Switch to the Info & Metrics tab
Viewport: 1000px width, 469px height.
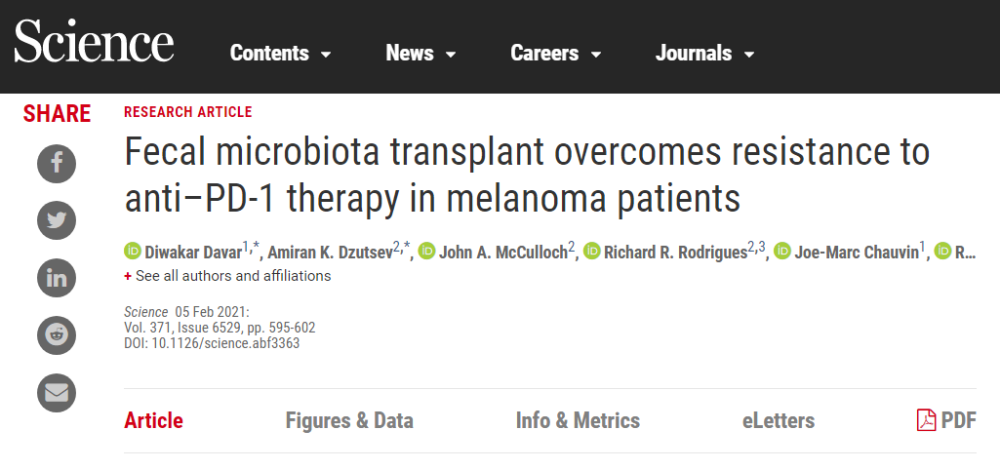[578, 421]
